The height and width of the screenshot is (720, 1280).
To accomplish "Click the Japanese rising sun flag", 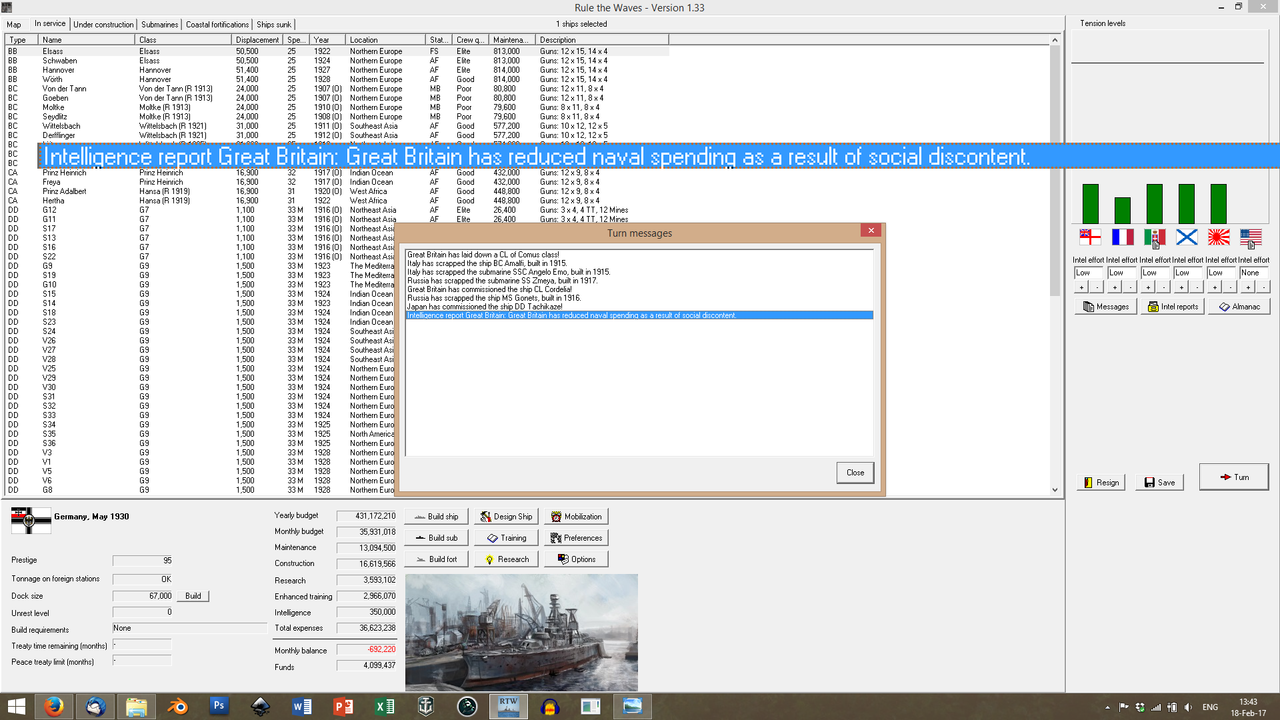I will [1218, 236].
